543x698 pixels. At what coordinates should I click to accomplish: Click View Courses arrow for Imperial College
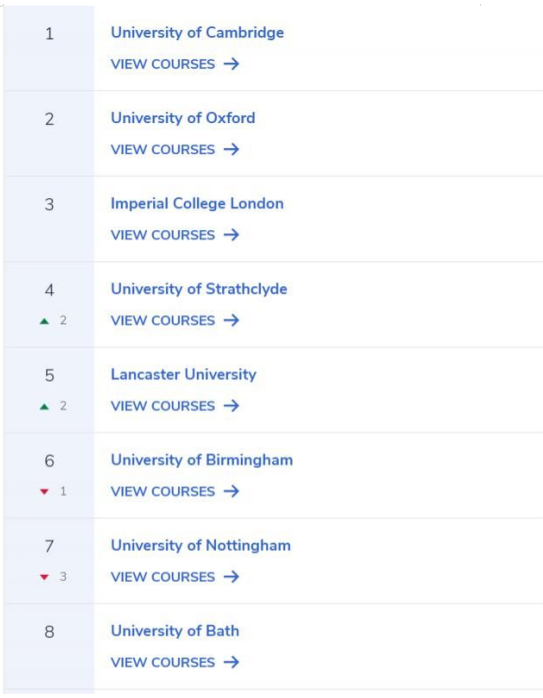tap(231, 235)
